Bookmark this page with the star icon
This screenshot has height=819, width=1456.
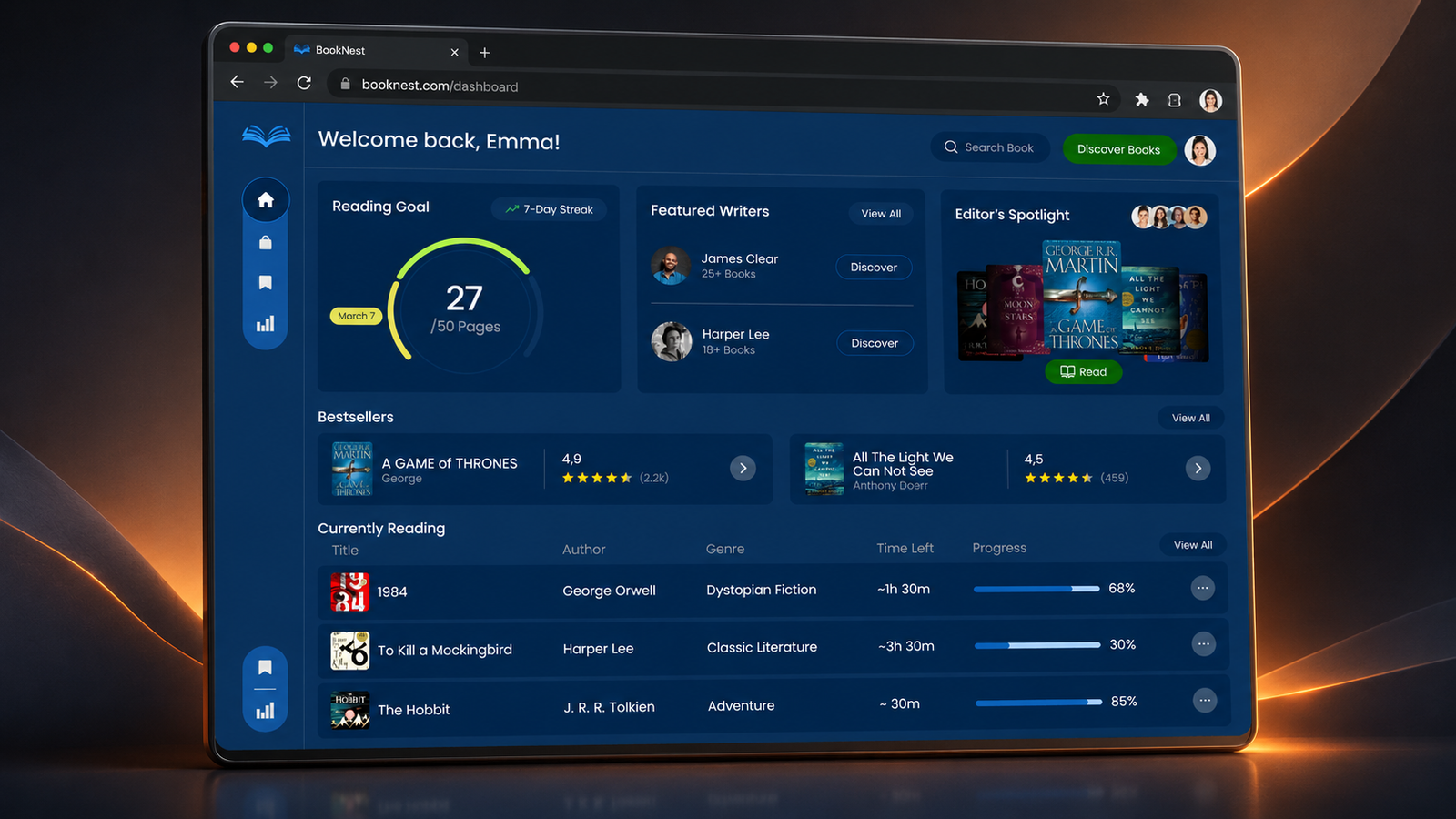1103,98
